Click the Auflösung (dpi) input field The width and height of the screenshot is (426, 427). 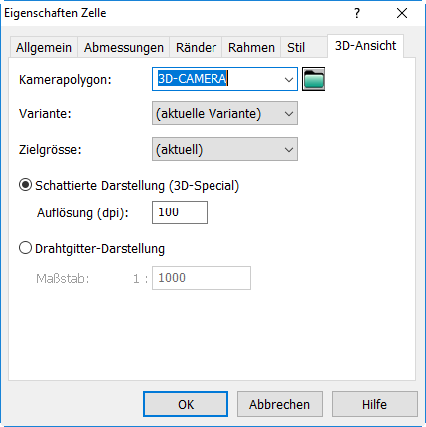tap(180, 212)
